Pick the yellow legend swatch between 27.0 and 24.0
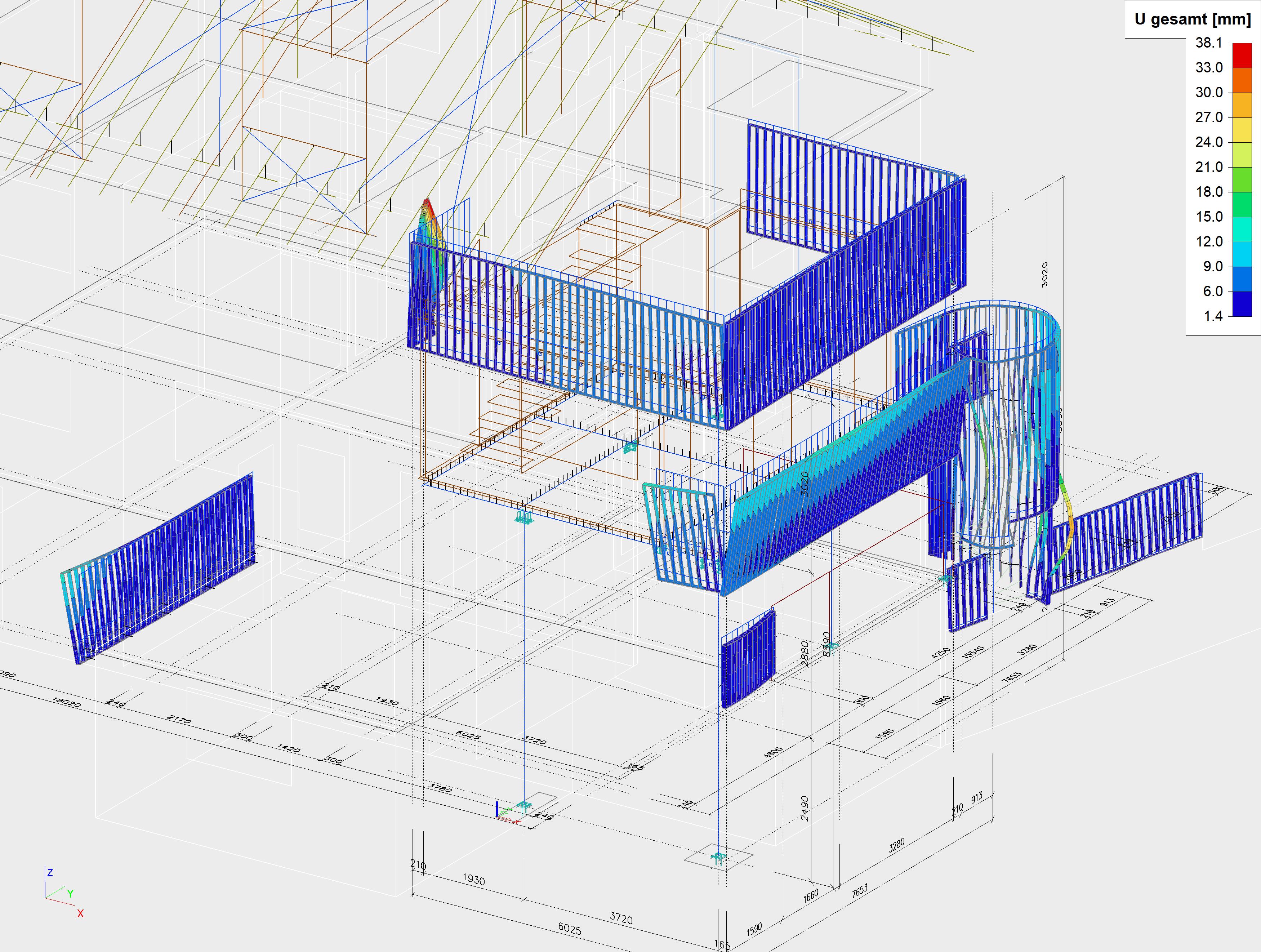This screenshot has width=1261, height=952. coord(1242,130)
